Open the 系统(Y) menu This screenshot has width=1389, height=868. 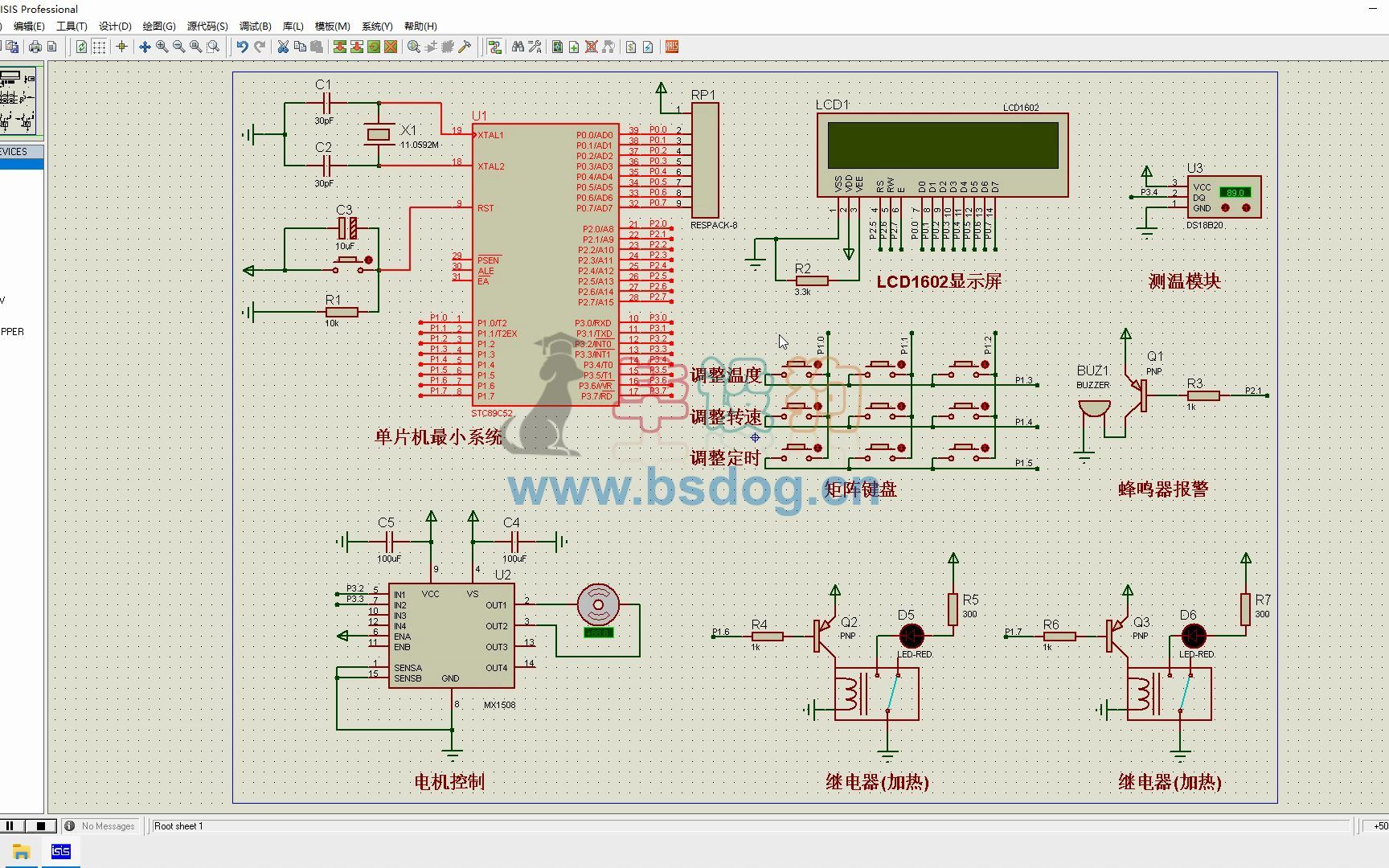coord(377,26)
